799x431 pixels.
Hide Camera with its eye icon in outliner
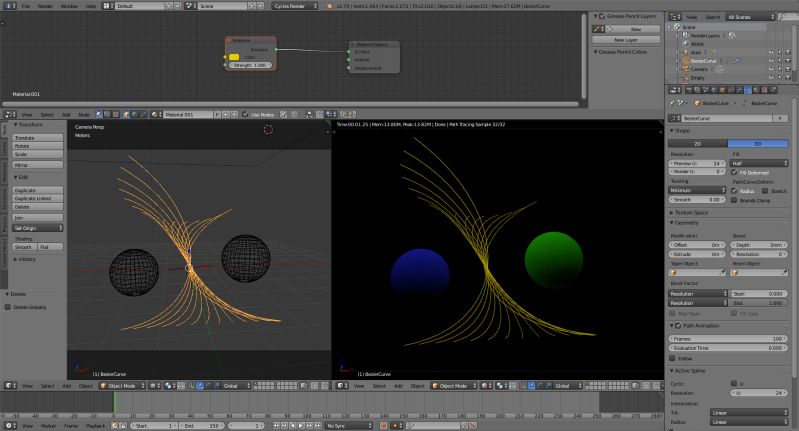click(x=771, y=69)
